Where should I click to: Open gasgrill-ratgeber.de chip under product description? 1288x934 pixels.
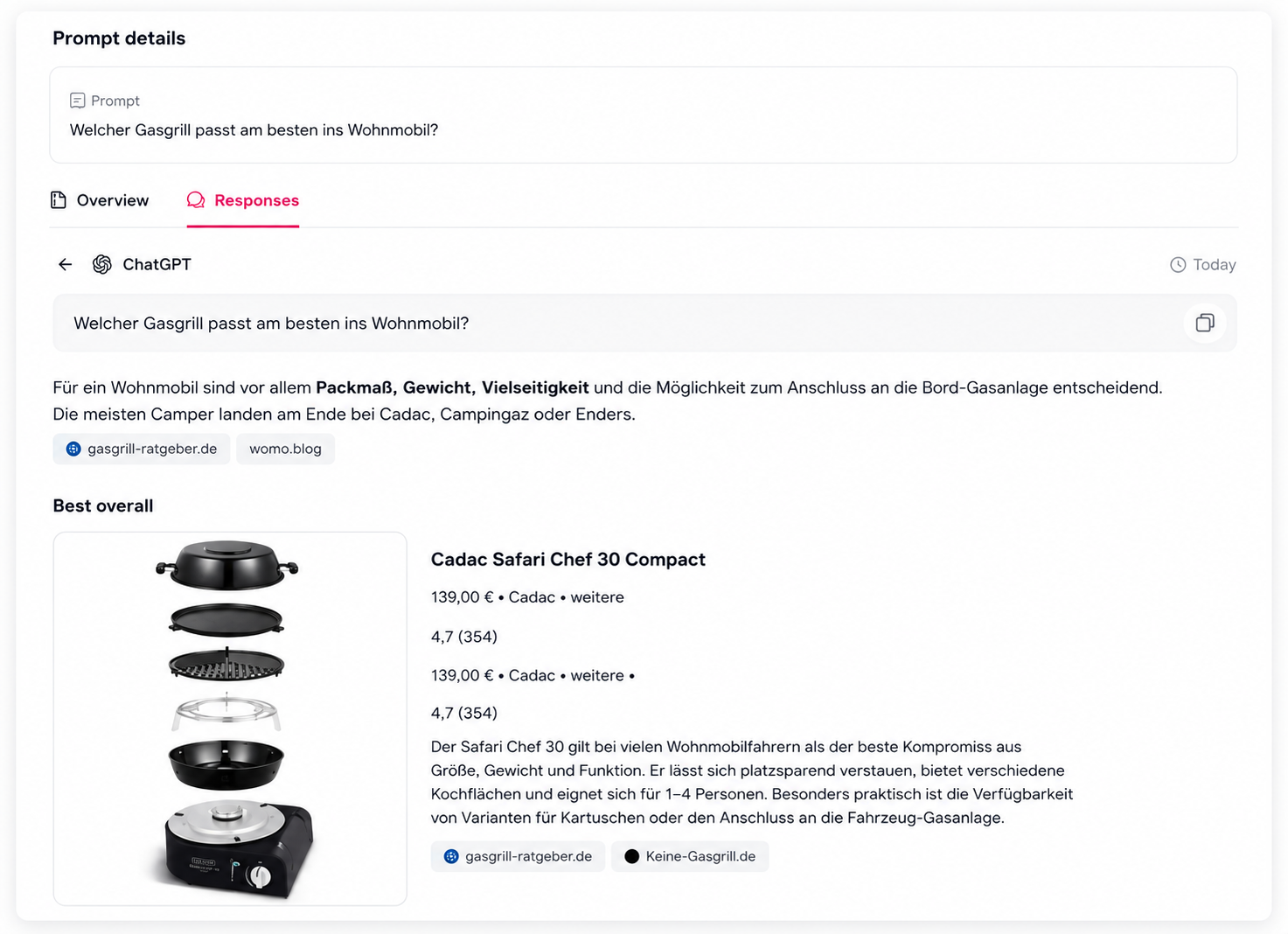tap(518, 856)
